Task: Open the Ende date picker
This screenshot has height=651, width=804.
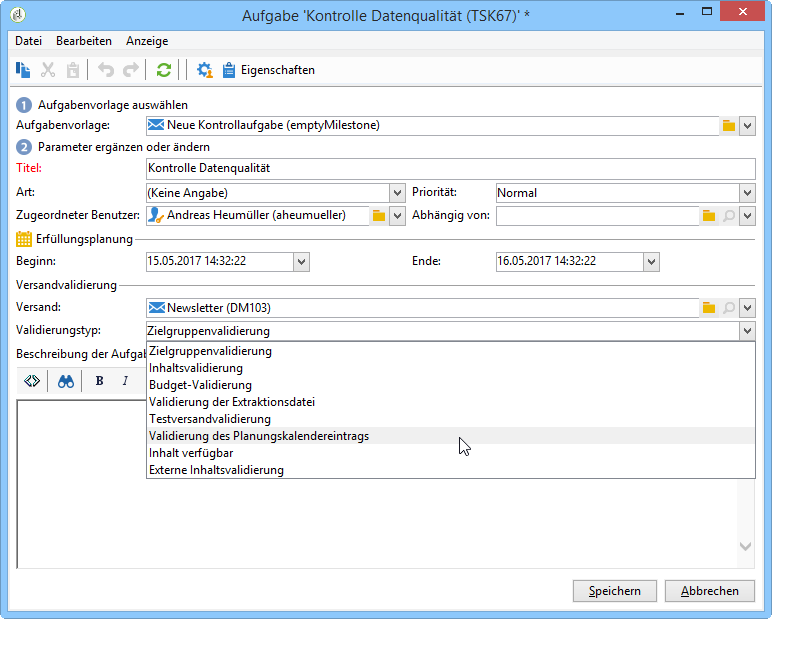Action: [x=651, y=262]
